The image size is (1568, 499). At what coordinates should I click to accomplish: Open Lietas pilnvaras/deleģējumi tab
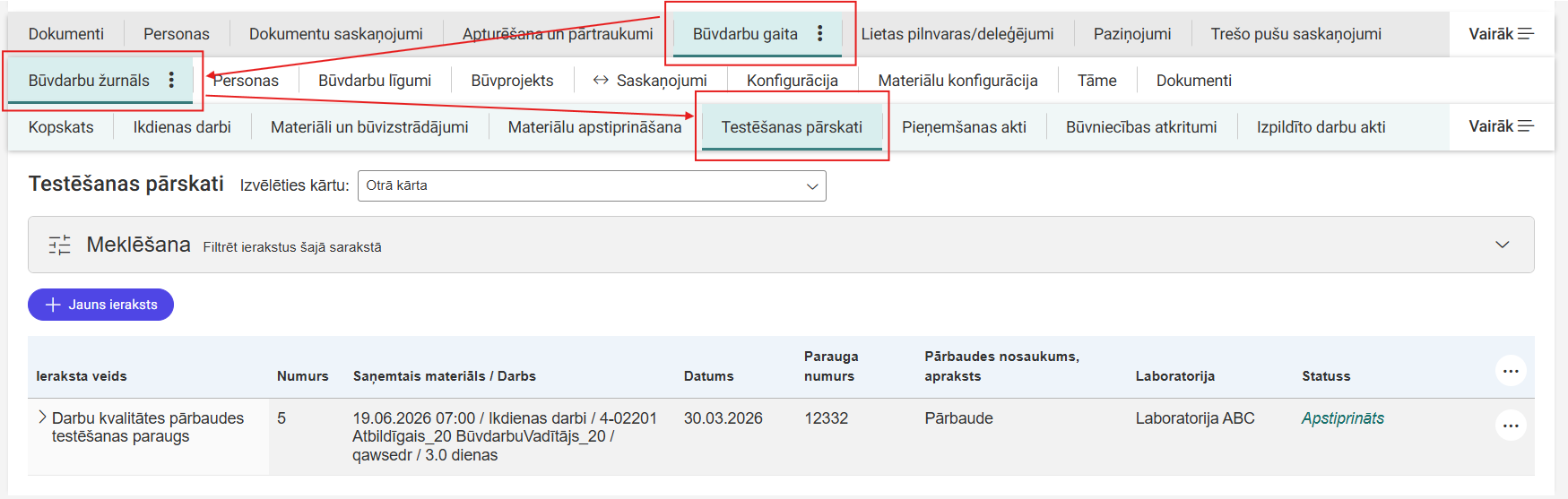(x=957, y=34)
